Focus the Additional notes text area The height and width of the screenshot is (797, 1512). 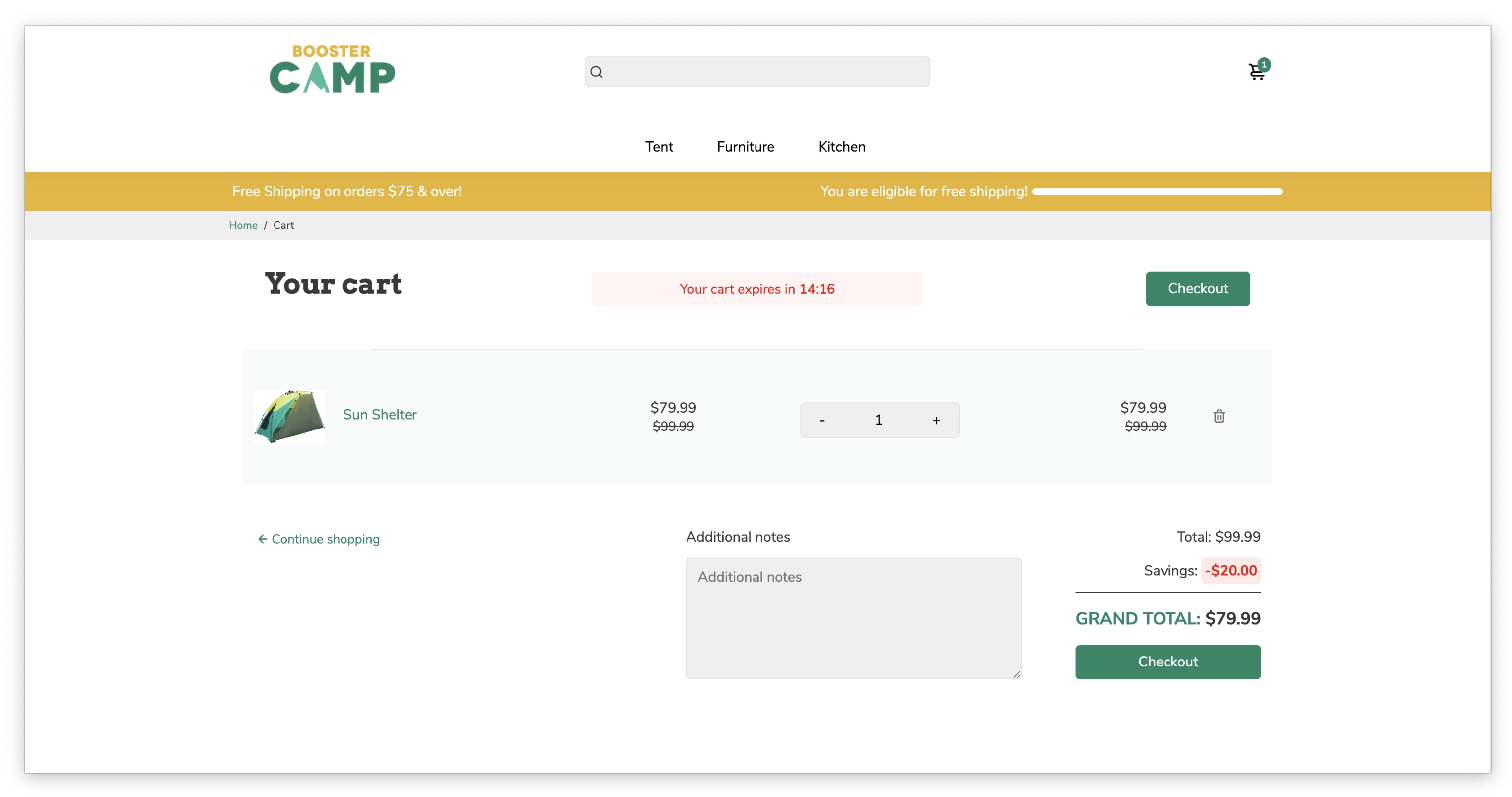tap(853, 618)
